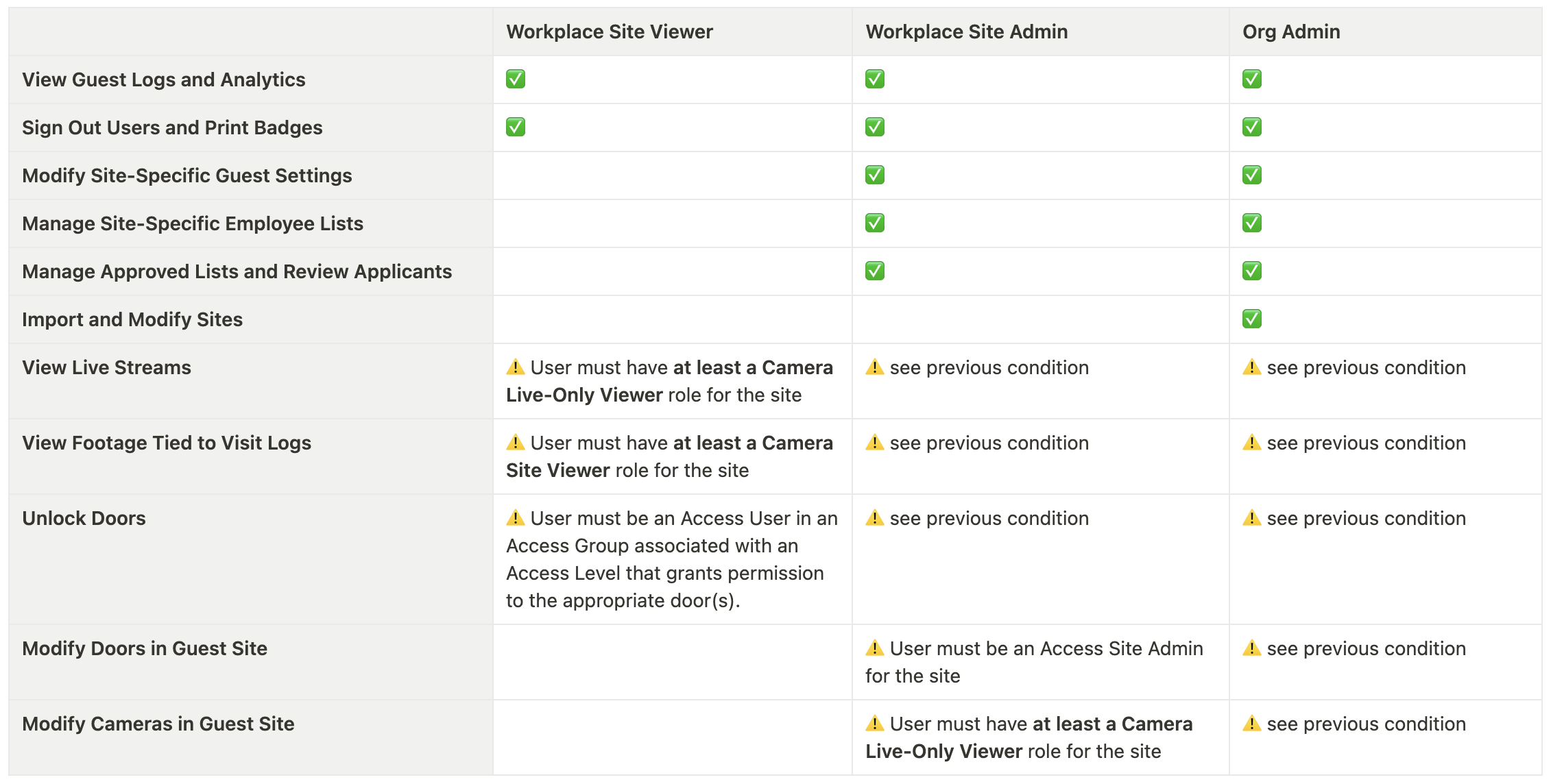
Task: Click Site Admin warning icon for View Footage row
Action: click(875, 443)
